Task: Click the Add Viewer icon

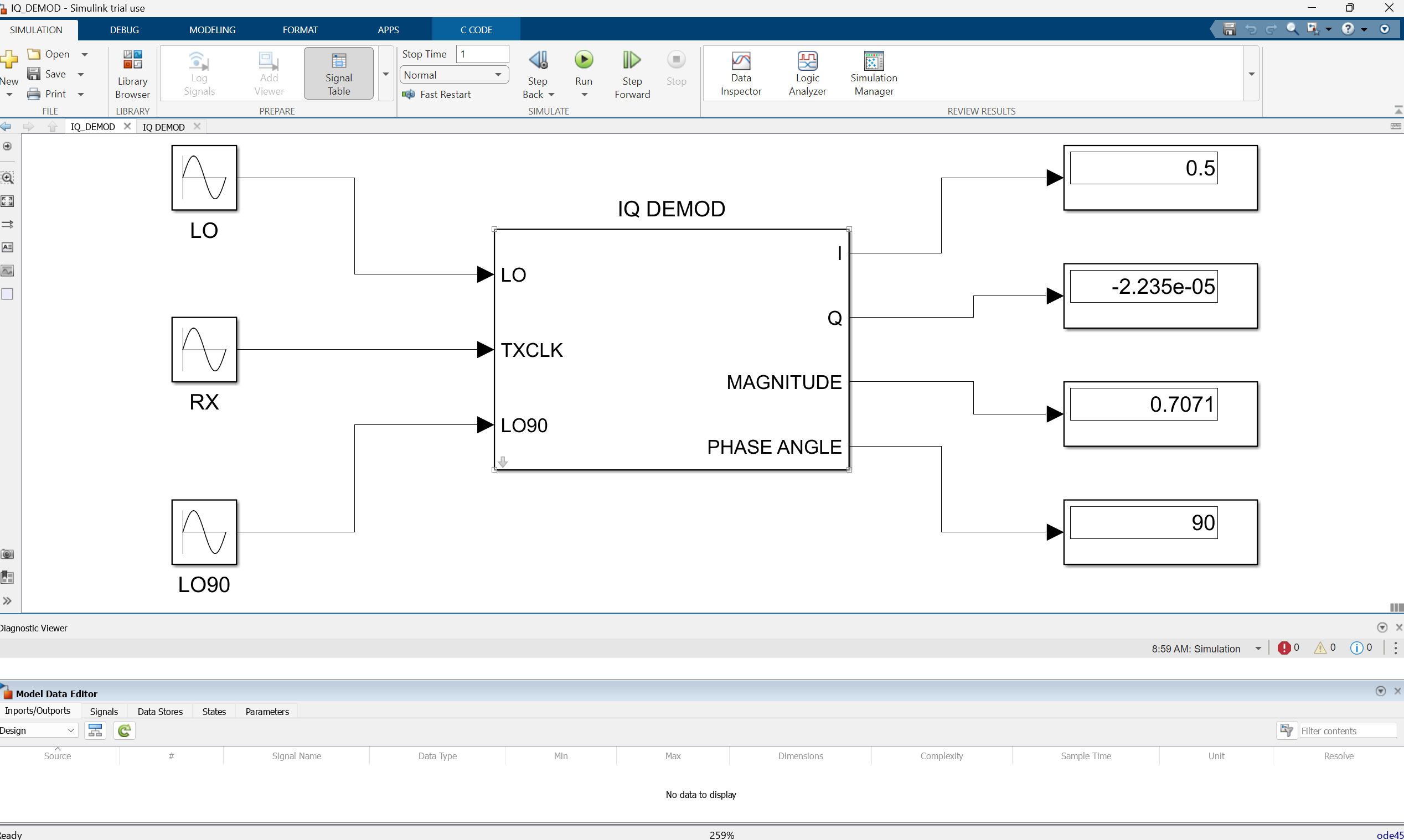Action: pos(269,74)
